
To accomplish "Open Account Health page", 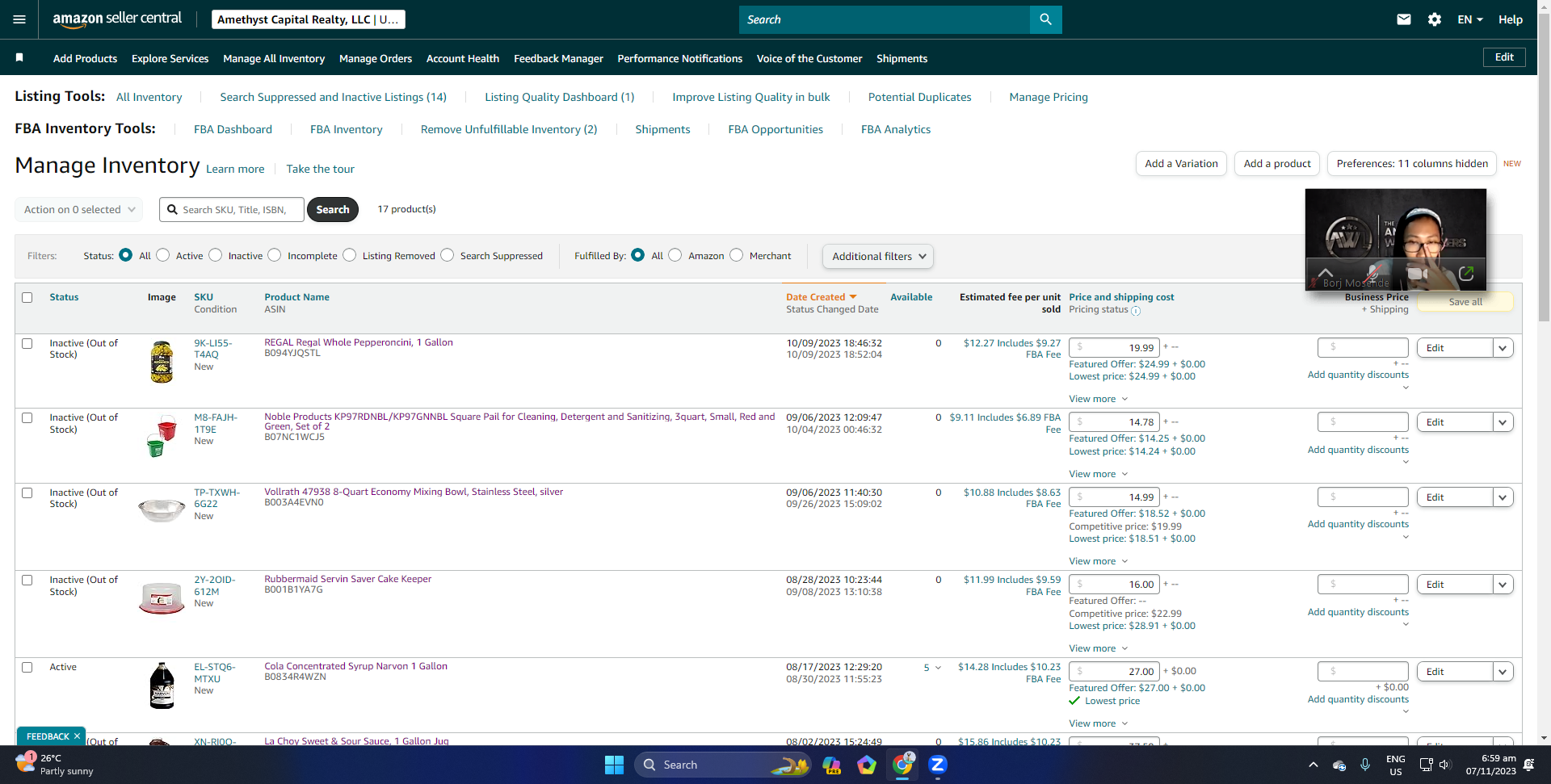I will pyautogui.click(x=463, y=58).
